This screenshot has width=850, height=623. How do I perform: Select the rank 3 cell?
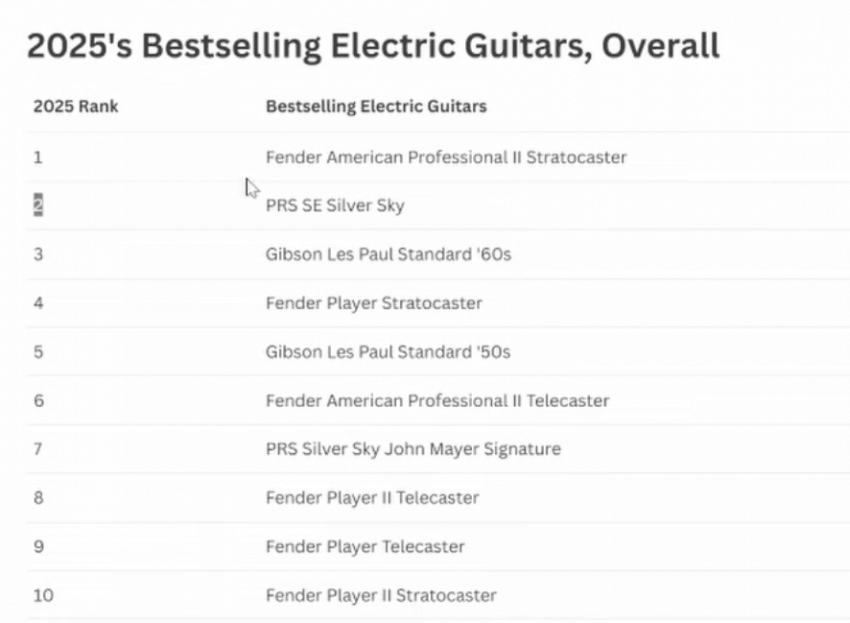(38, 254)
